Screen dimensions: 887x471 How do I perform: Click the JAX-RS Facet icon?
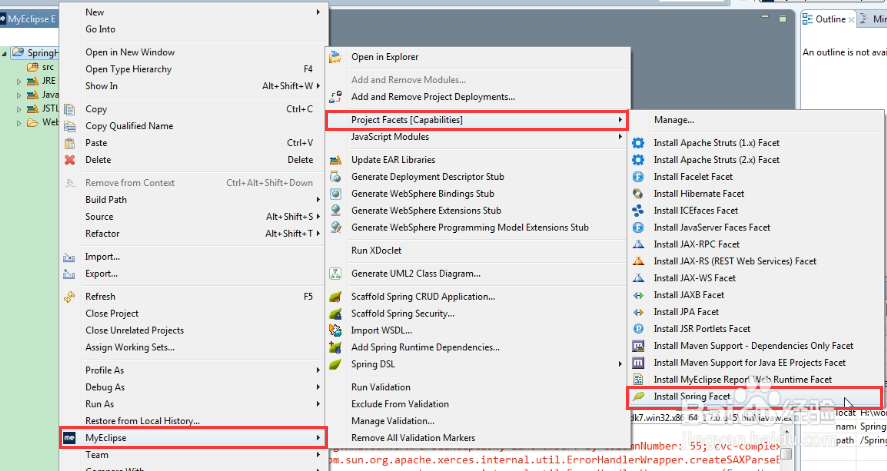pyautogui.click(x=638, y=261)
